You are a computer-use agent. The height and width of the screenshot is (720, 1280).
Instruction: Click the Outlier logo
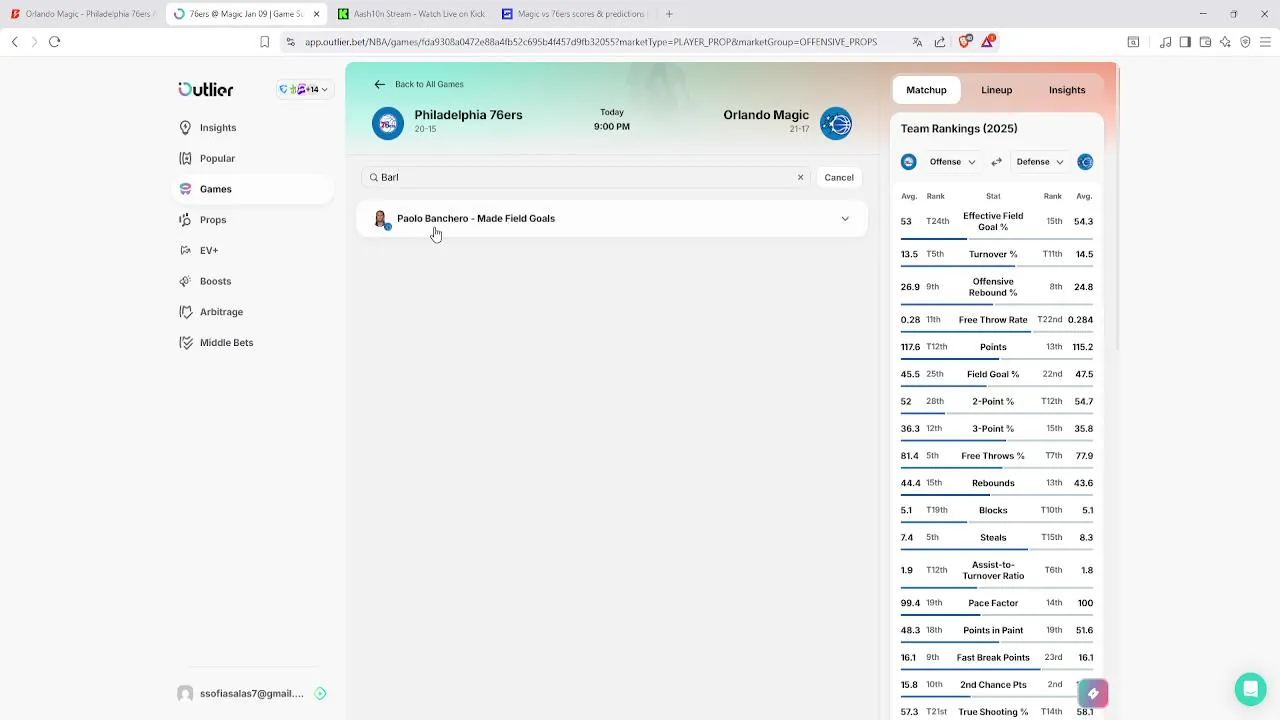coord(205,89)
